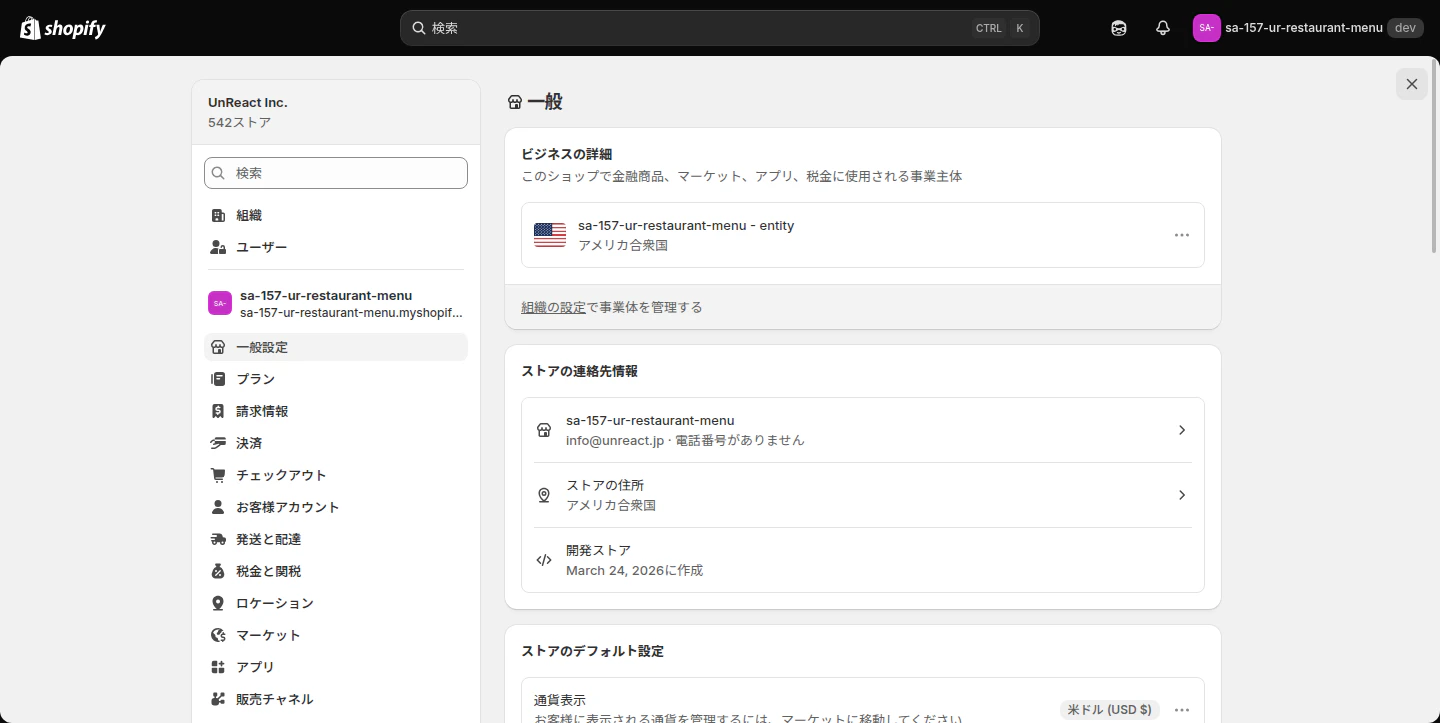Click the チェックアウト cart icon

click(218, 475)
